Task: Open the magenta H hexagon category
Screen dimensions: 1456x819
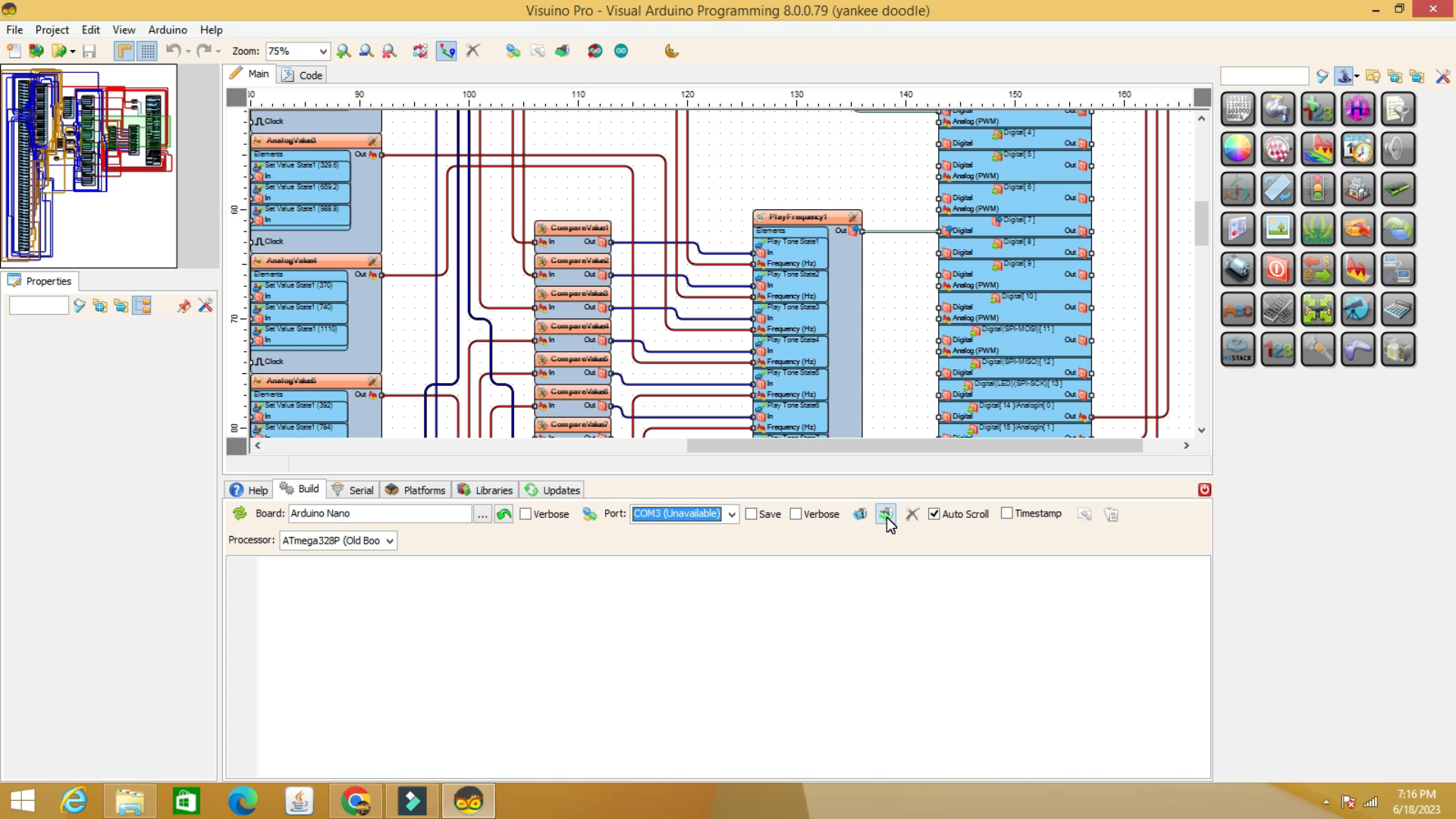Action: coord(1357,108)
